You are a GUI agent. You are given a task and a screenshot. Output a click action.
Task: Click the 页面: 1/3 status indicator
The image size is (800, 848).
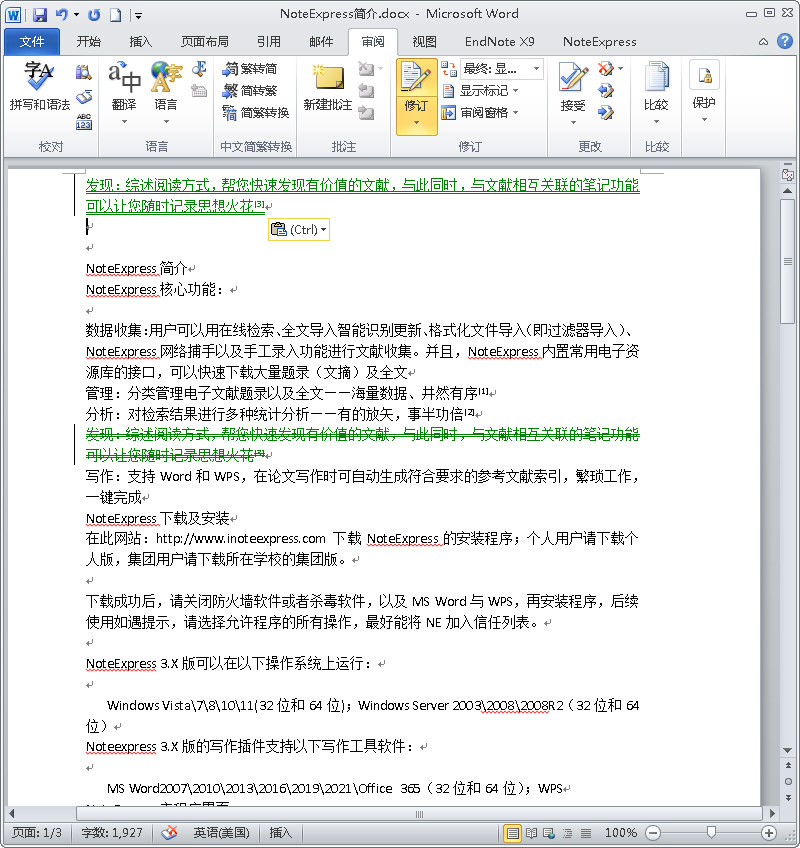coord(37,833)
